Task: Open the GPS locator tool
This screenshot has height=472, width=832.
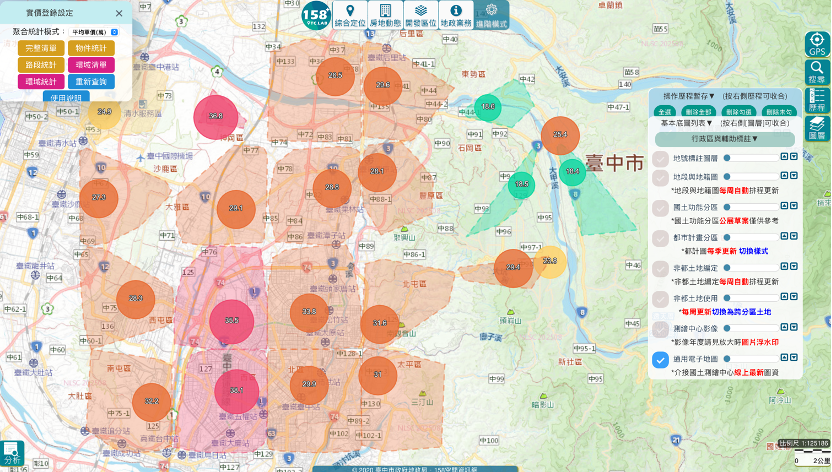Action: point(817,44)
